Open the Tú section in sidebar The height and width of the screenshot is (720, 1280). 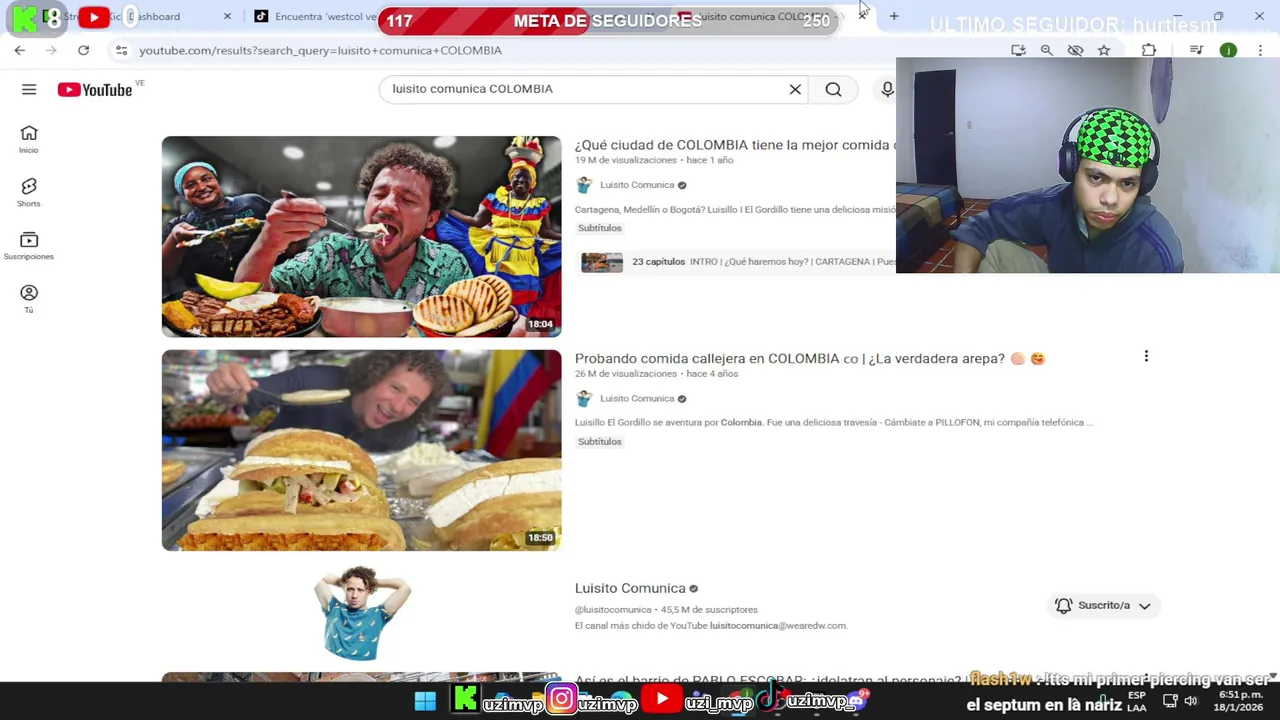click(29, 299)
